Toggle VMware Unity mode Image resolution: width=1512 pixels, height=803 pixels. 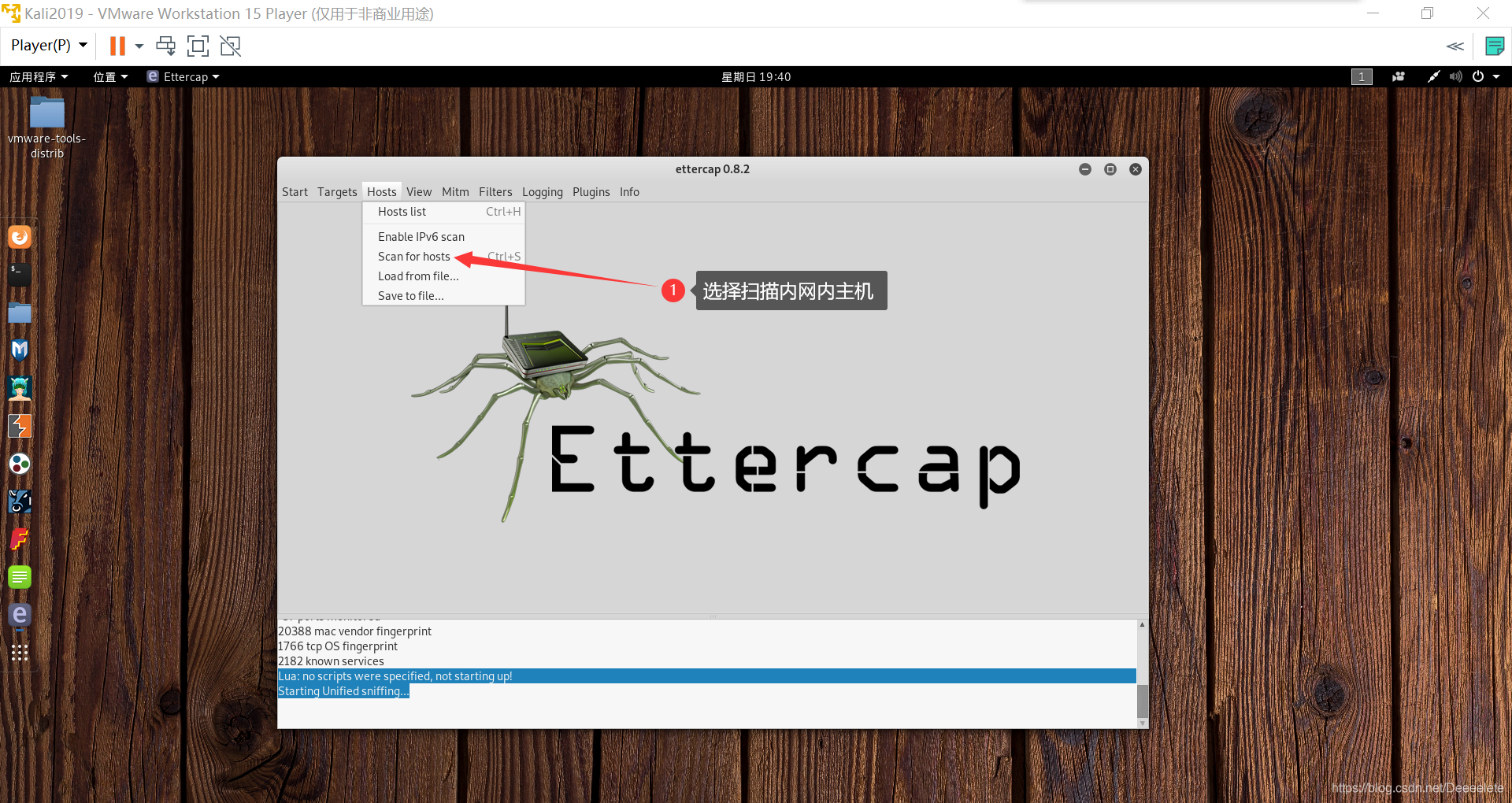[230, 46]
